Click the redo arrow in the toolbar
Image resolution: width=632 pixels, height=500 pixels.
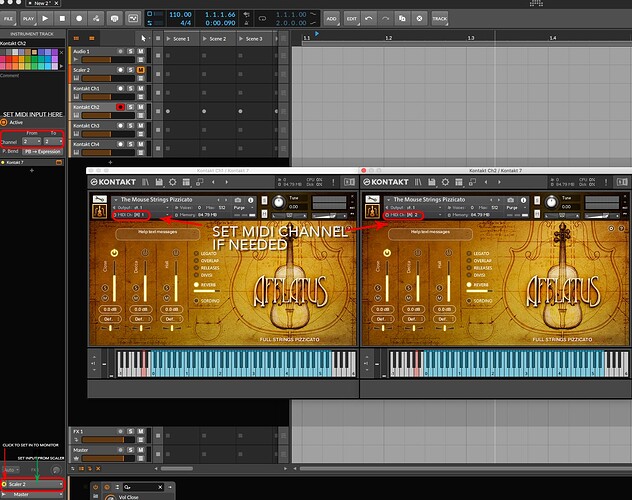coord(385,19)
